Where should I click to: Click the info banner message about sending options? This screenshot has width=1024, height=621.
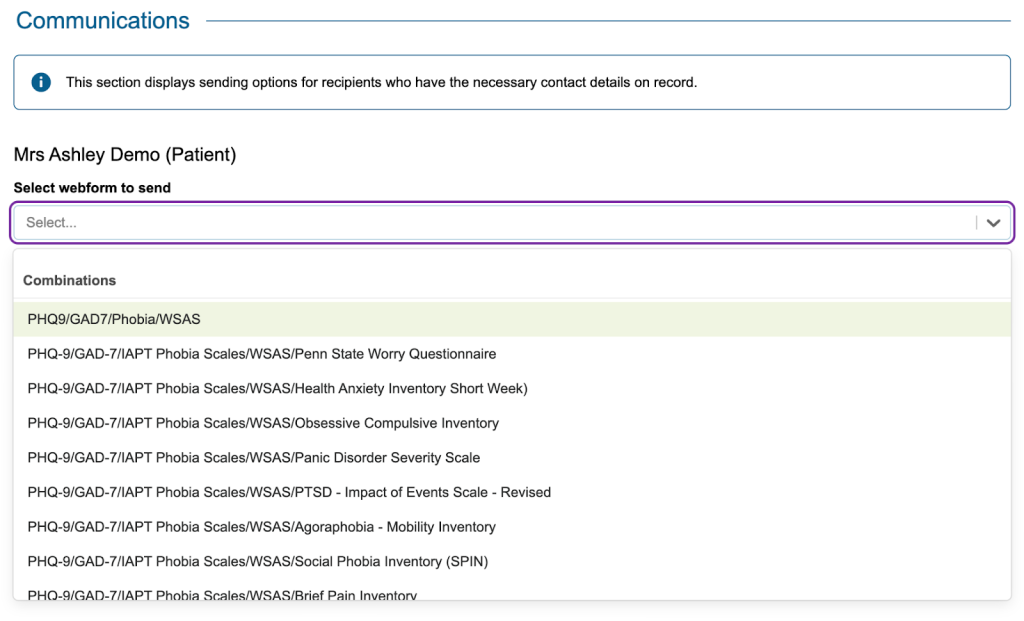click(381, 82)
